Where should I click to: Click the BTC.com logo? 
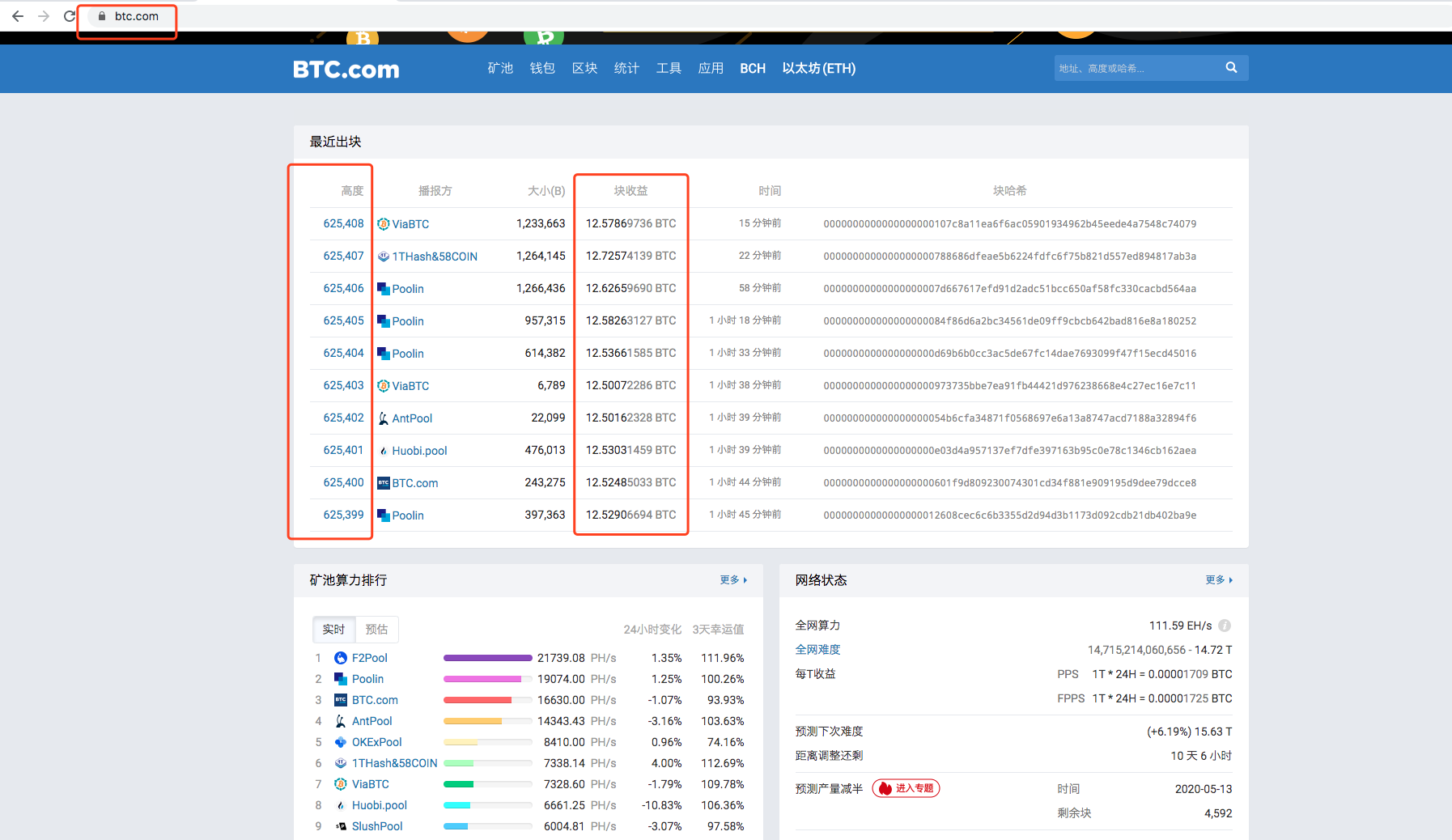coord(346,69)
